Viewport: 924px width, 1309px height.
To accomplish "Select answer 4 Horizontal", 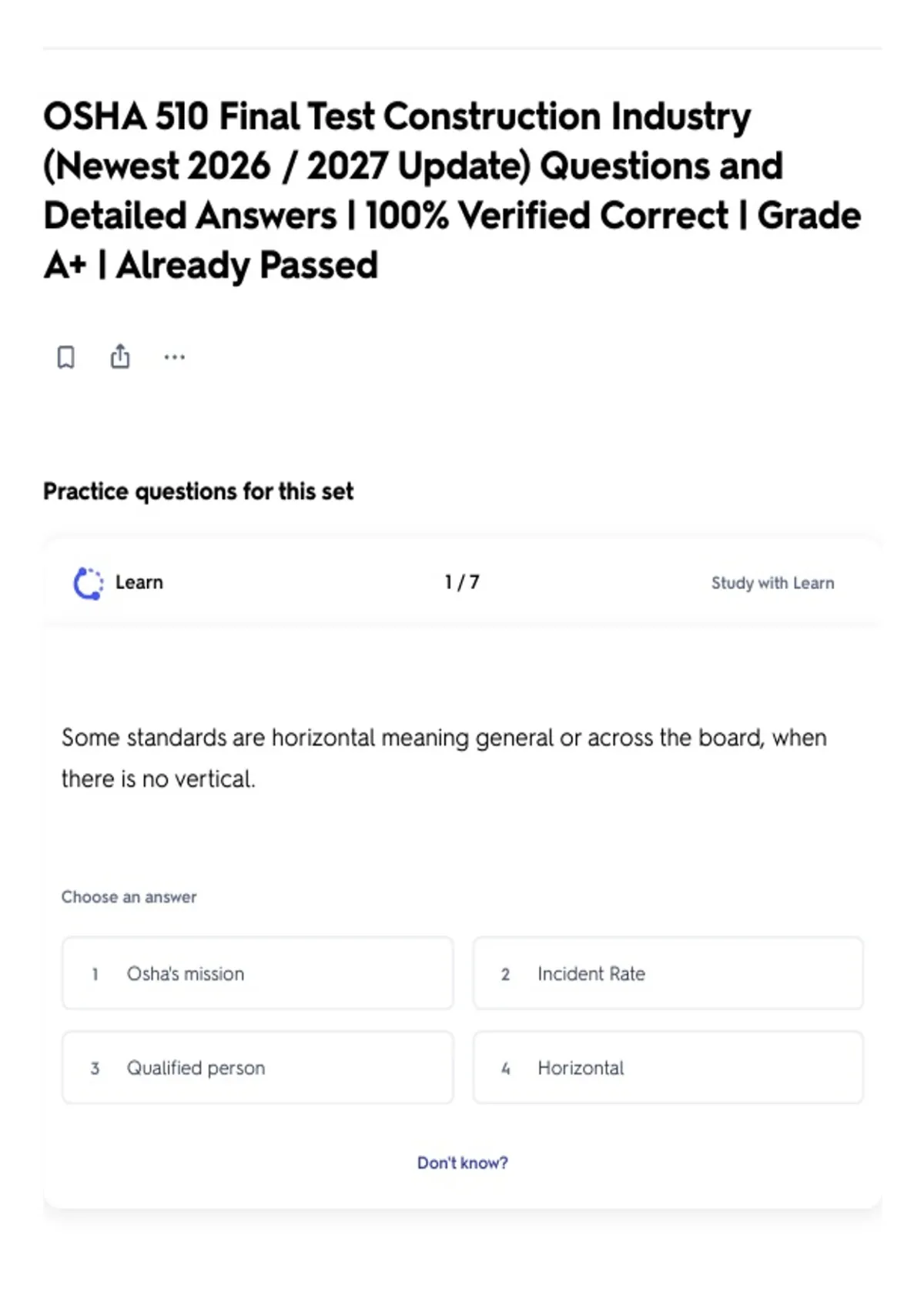I will [x=668, y=1067].
